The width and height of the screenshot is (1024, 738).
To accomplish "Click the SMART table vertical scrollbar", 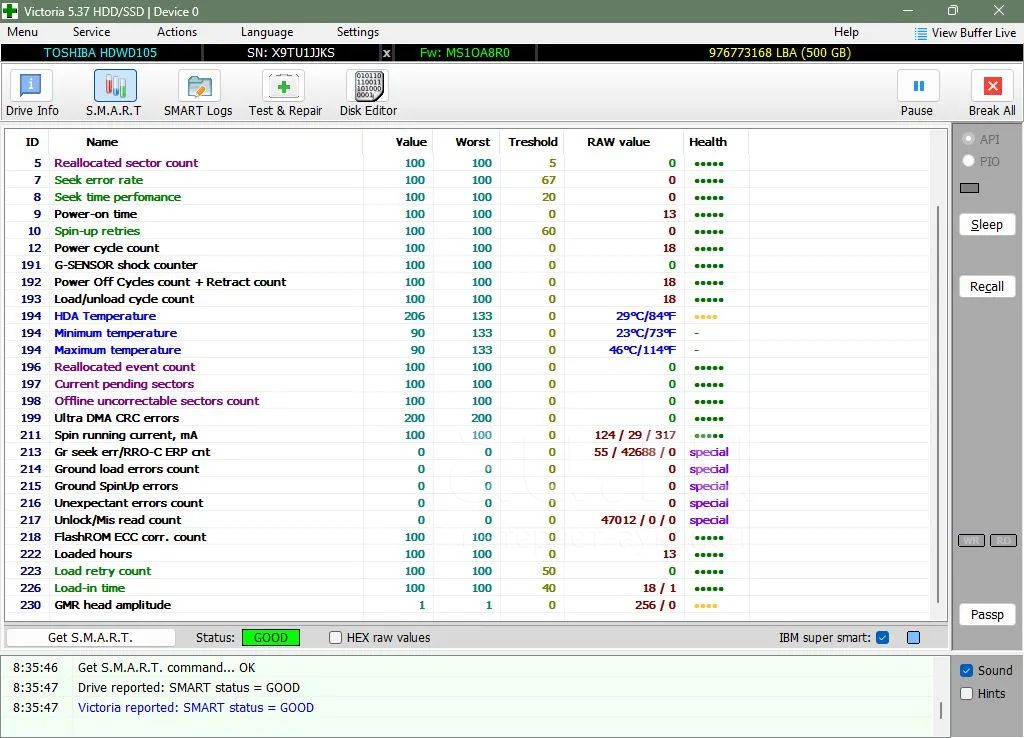I will pyautogui.click(x=938, y=400).
